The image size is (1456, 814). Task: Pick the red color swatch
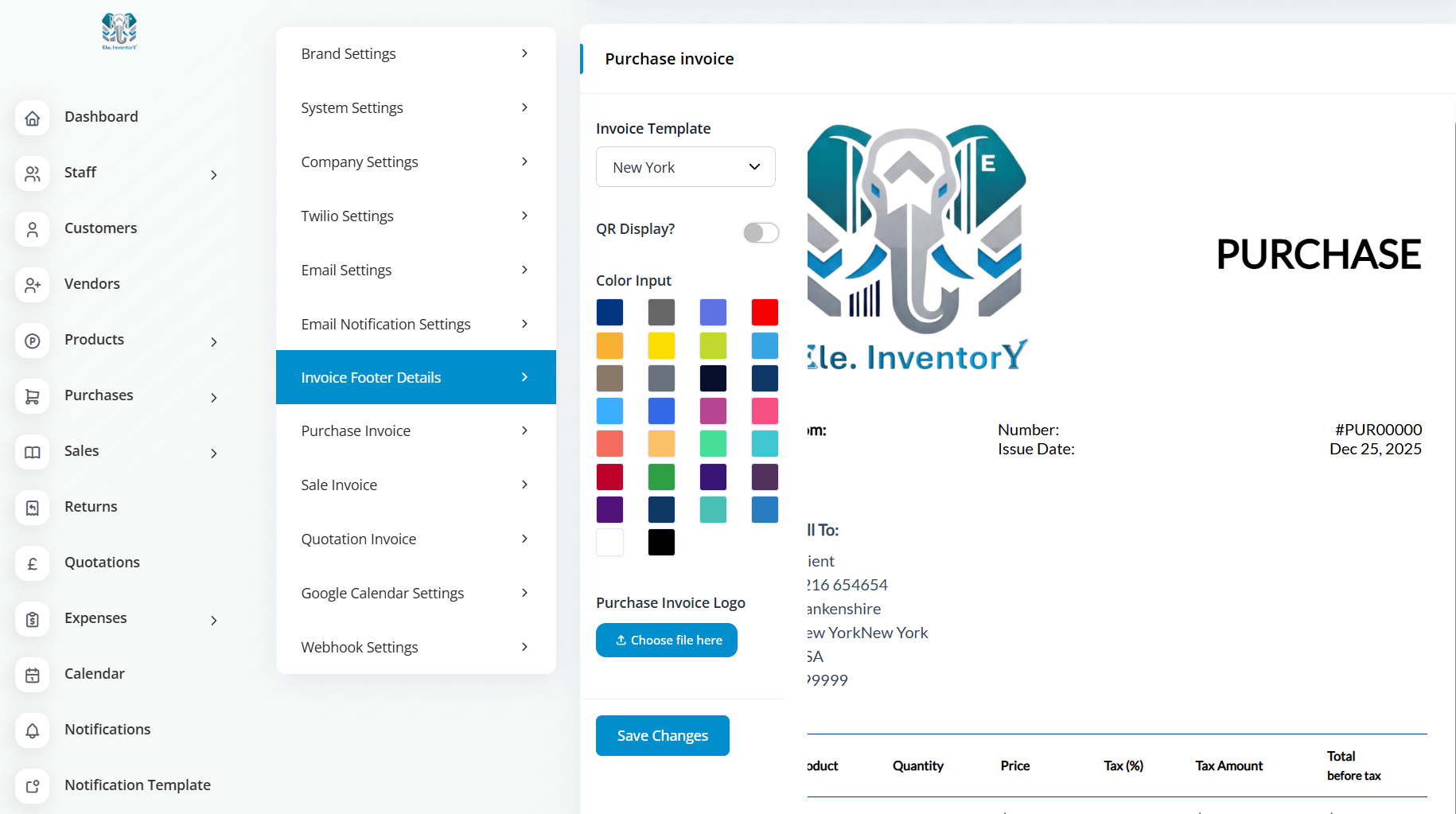click(x=765, y=313)
